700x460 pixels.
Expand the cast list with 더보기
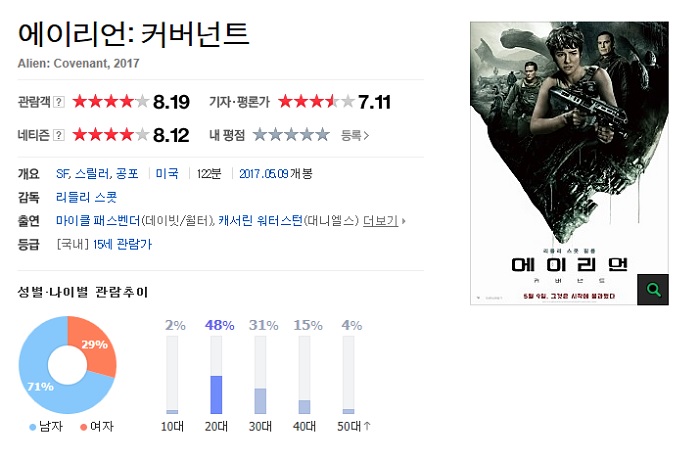coord(384,221)
